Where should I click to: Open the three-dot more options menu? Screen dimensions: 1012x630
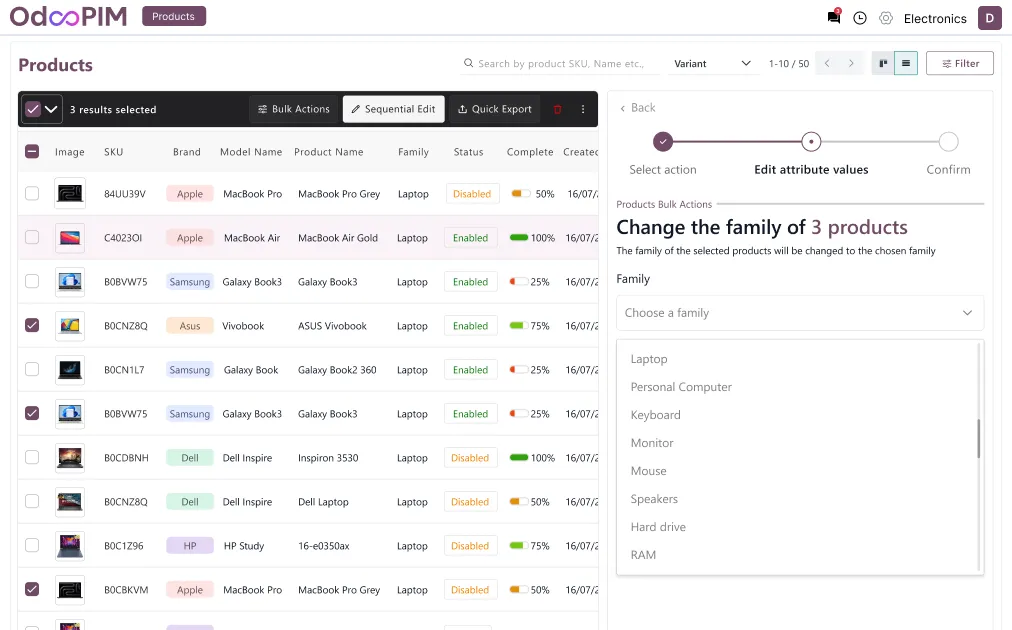pyautogui.click(x=583, y=109)
